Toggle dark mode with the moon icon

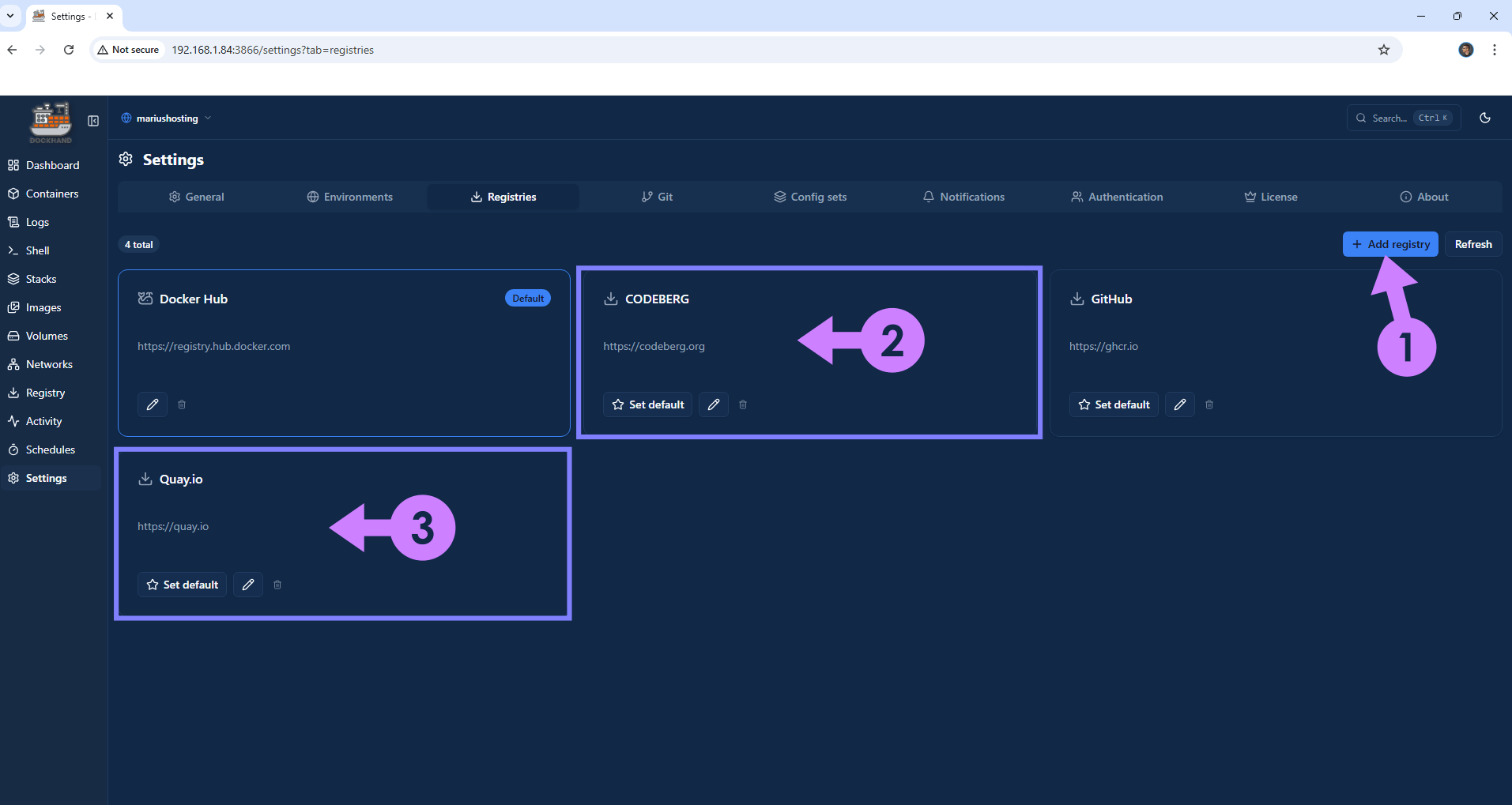tap(1484, 118)
